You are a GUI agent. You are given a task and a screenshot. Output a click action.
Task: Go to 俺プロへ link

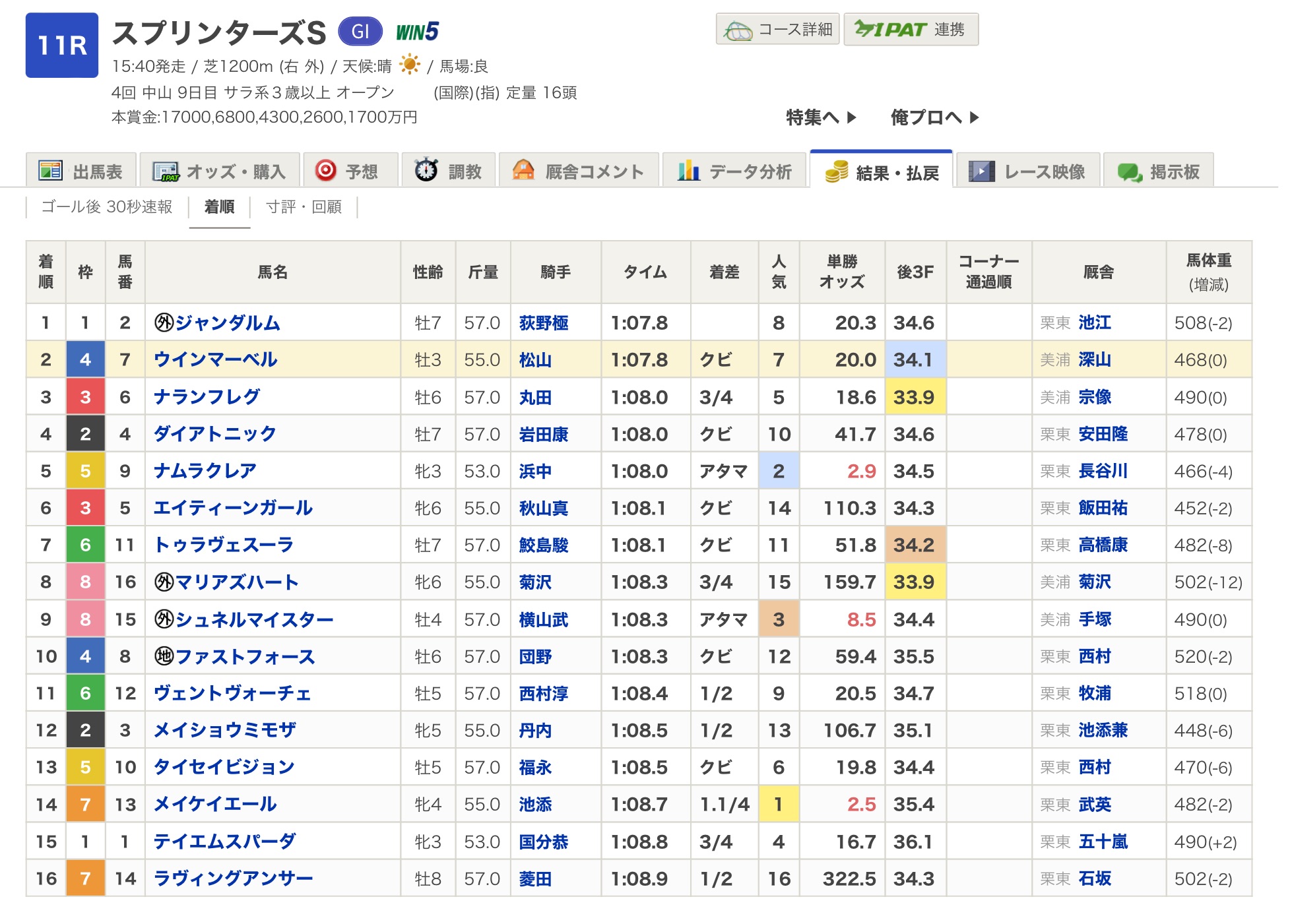[934, 117]
